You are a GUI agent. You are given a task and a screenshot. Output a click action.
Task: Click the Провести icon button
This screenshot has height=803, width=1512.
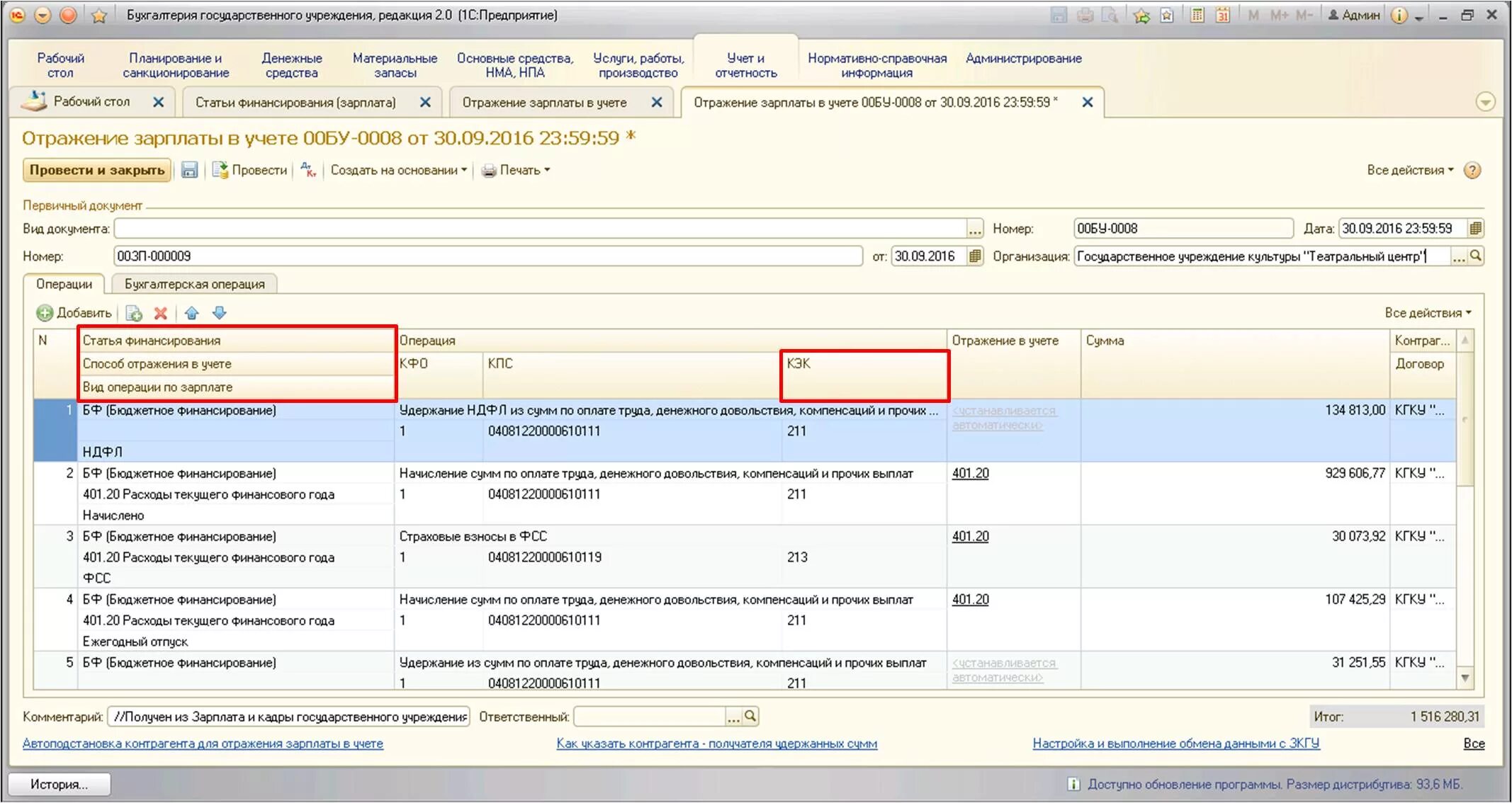tap(222, 173)
